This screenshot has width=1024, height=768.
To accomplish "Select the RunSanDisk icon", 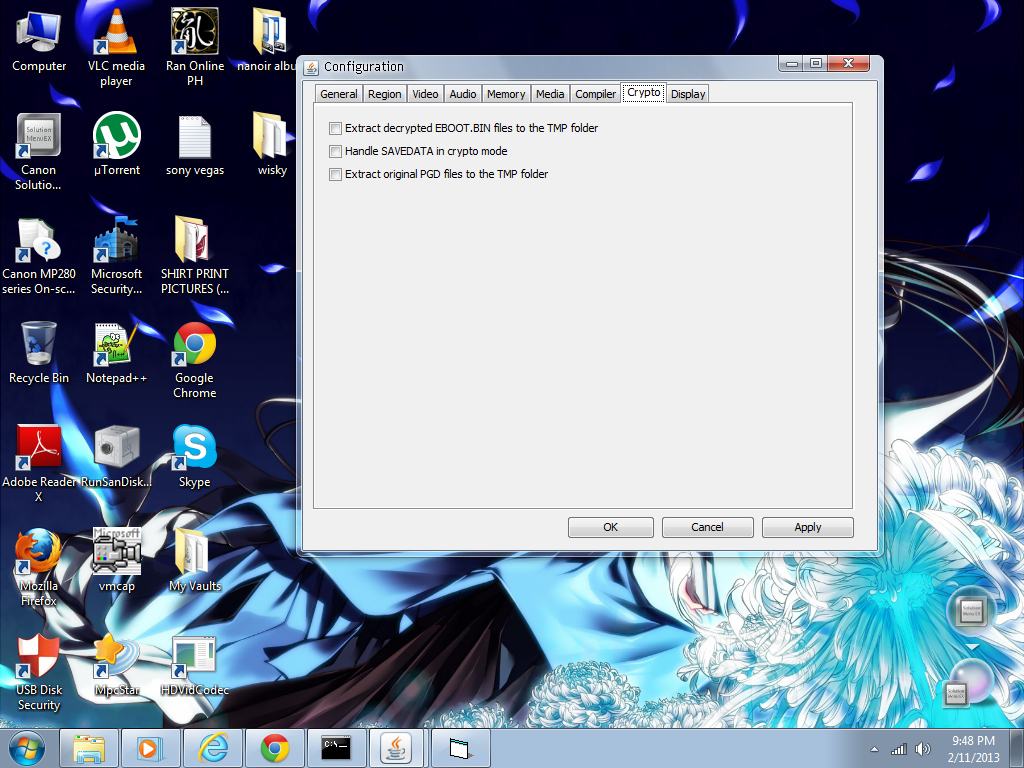I will coord(116,456).
